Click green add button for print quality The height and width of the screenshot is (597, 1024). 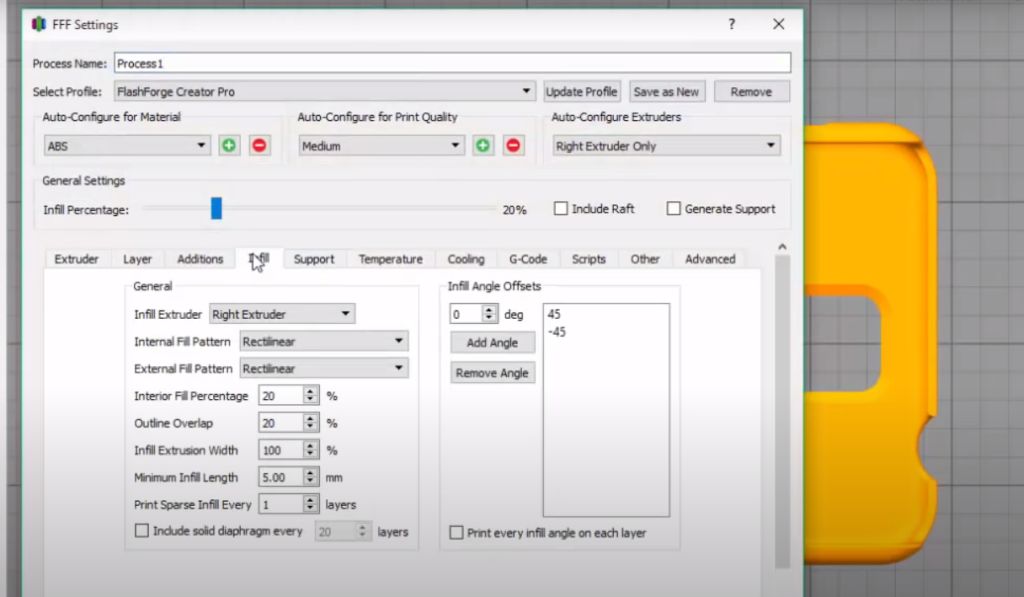pos(483,146)
